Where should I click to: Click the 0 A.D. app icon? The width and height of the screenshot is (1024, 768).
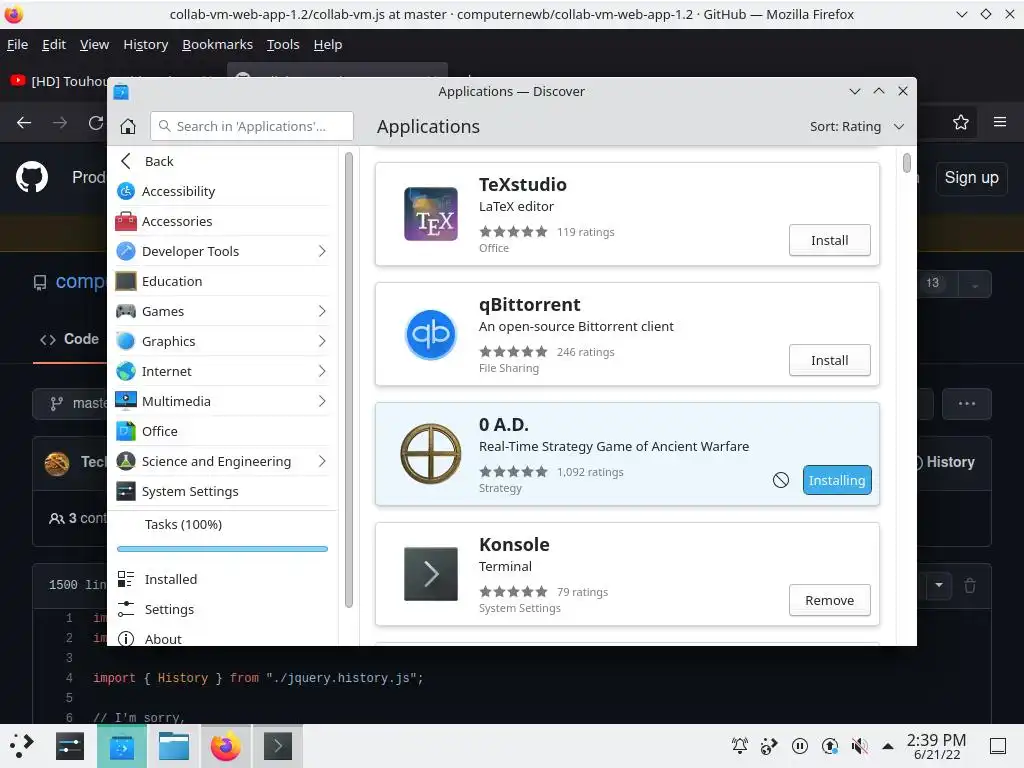[430, 454]
